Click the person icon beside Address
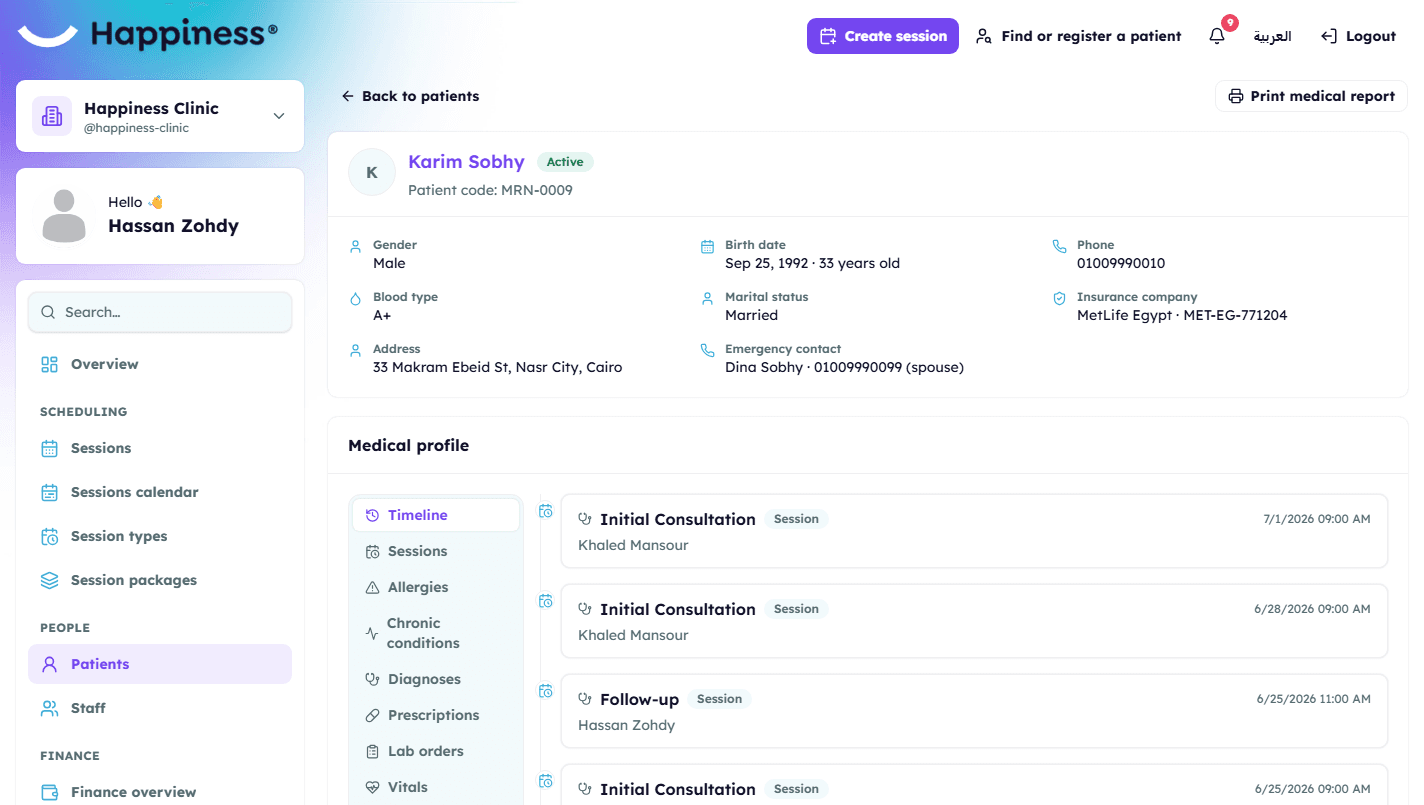Image resolution: width=1424 pixels, height=805 pixels. 355,350
